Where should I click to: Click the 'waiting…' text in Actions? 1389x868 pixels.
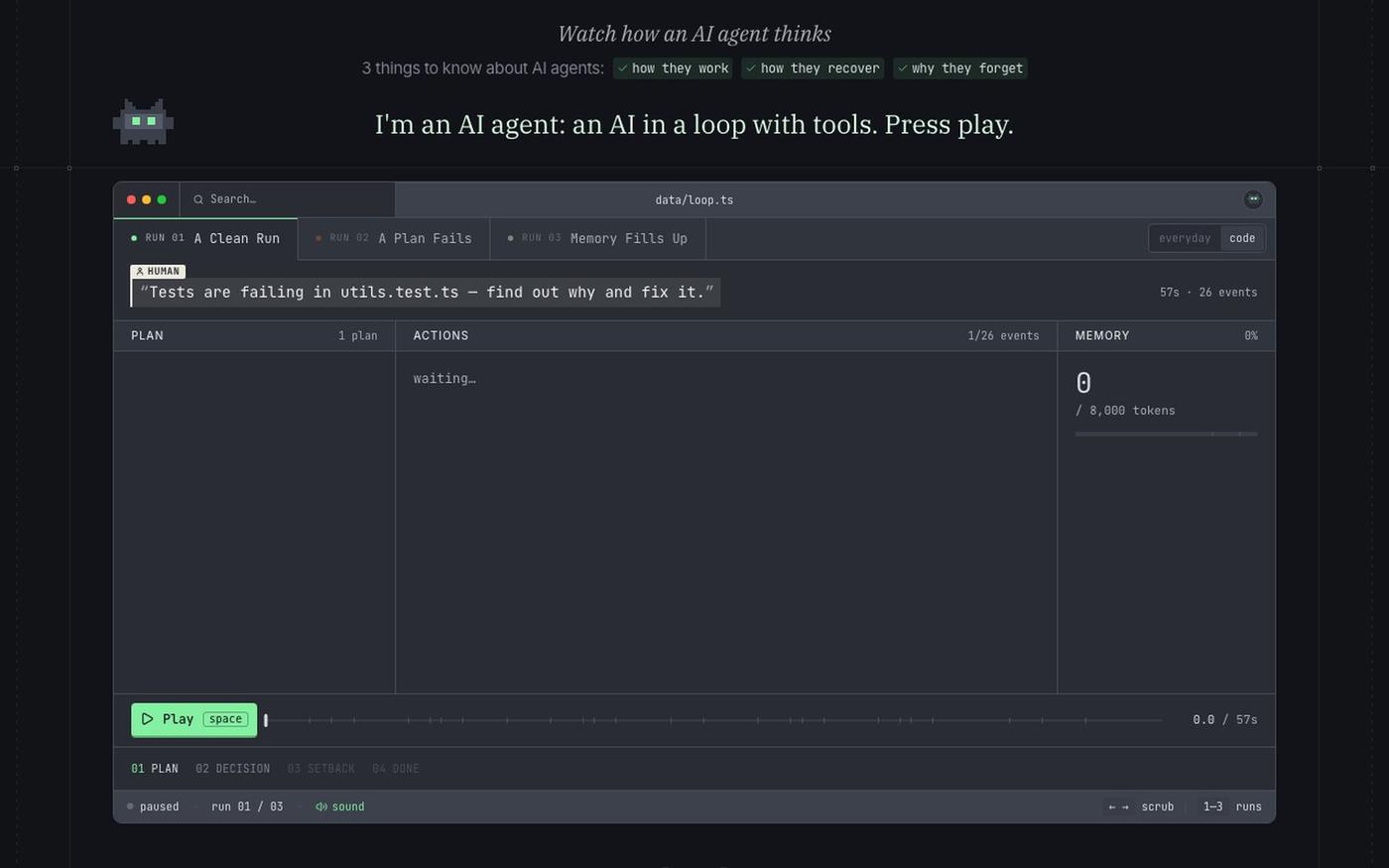(444, 378)
